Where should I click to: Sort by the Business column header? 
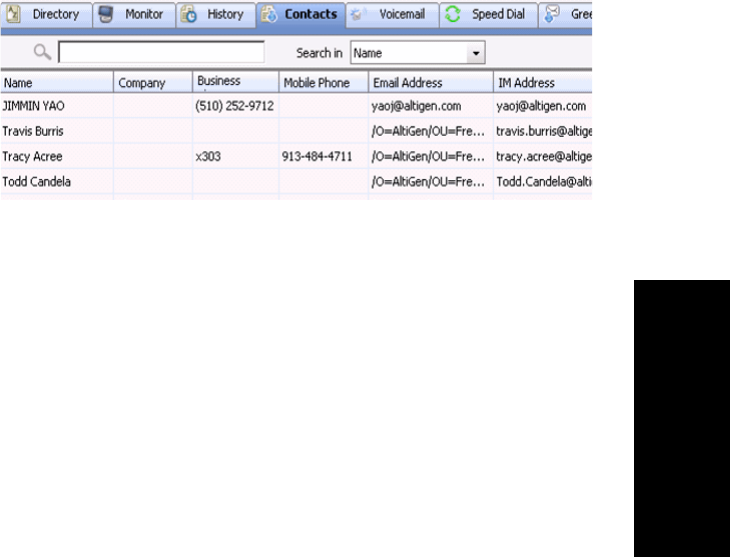tap(236, 82)
